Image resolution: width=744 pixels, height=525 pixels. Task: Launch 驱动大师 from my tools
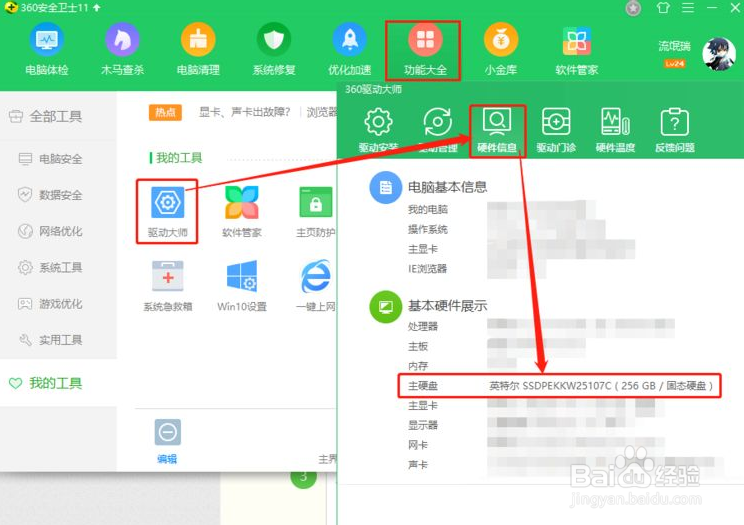[167, 212]
